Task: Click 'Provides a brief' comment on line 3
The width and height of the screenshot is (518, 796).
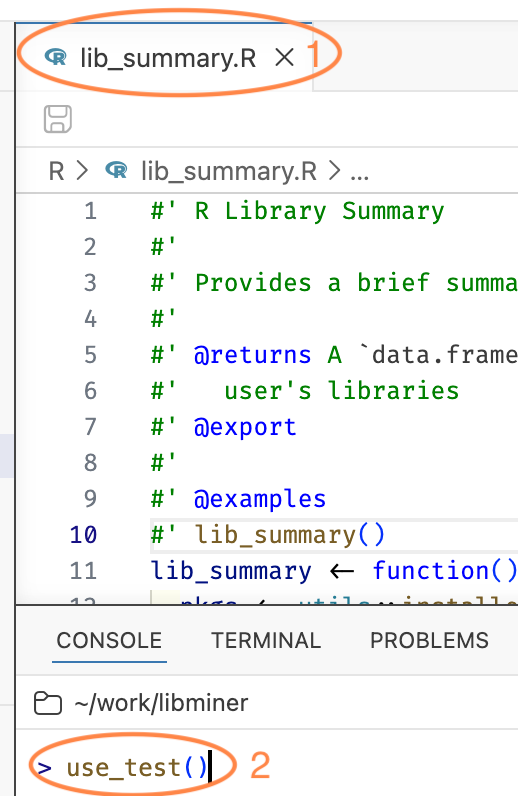Action: [312, 283]
